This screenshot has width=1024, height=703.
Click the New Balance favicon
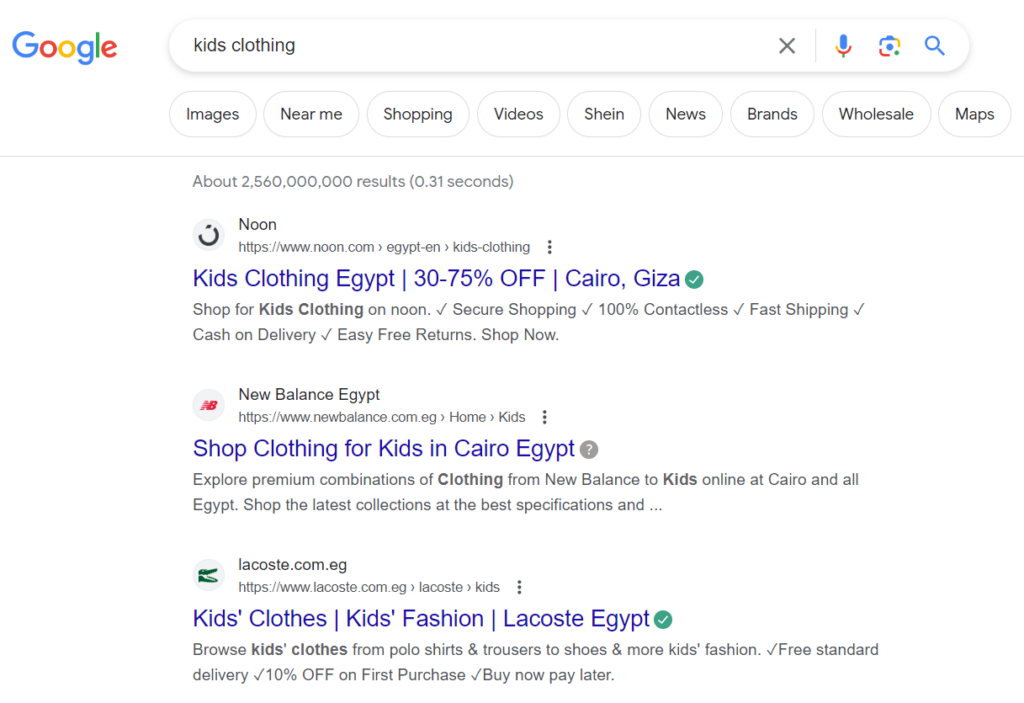point(209,405)
